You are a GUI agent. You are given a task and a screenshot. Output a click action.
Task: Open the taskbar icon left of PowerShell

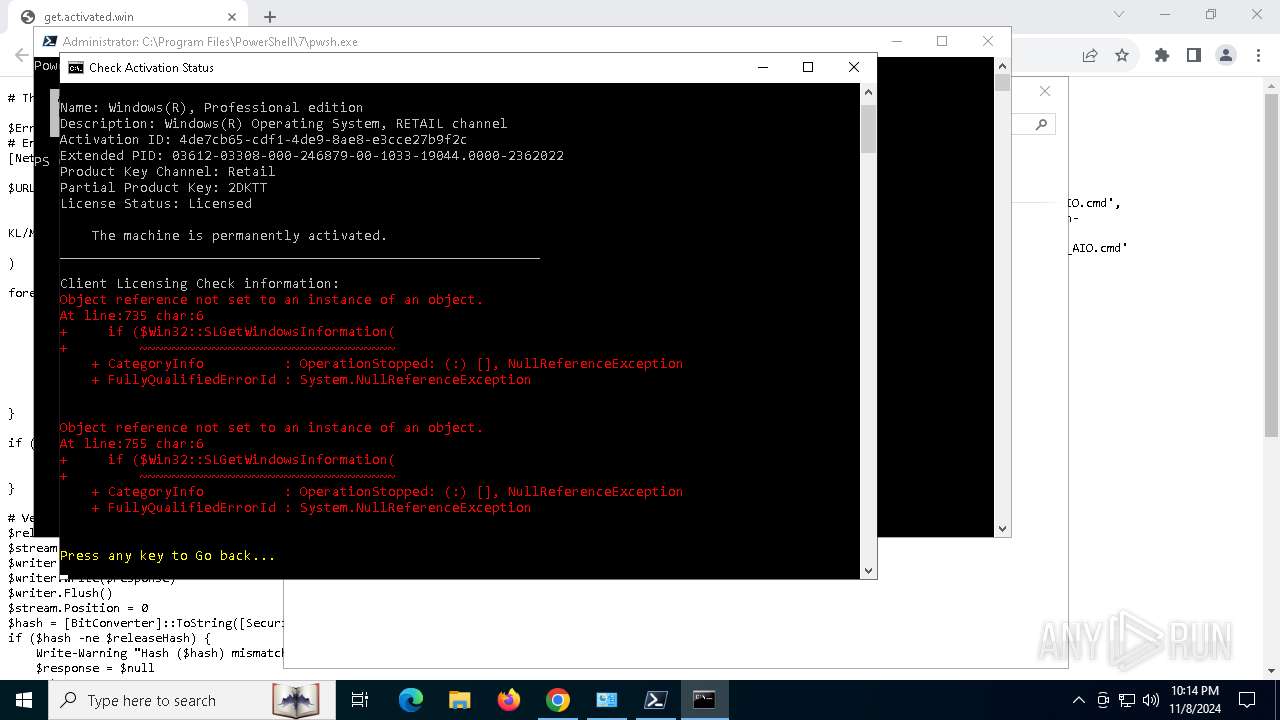(x=607, y=700)
